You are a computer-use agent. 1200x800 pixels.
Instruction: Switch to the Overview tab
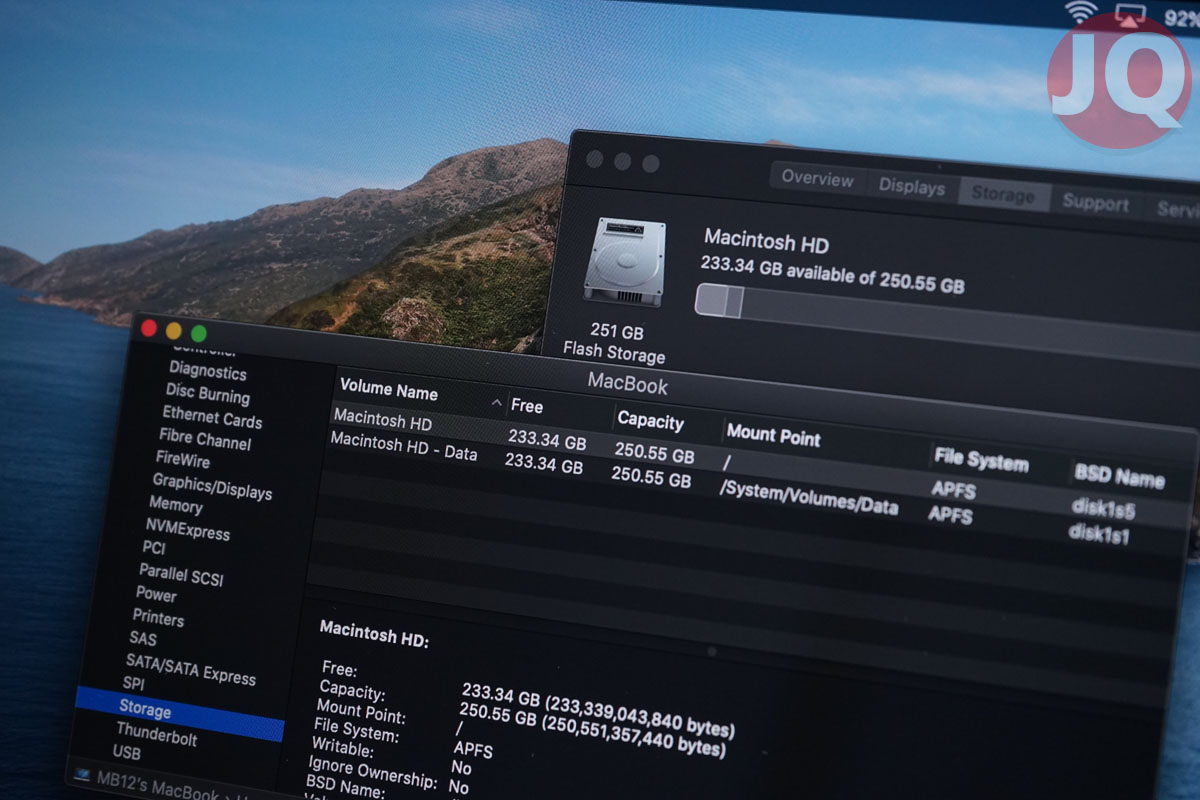coord(817,178)
